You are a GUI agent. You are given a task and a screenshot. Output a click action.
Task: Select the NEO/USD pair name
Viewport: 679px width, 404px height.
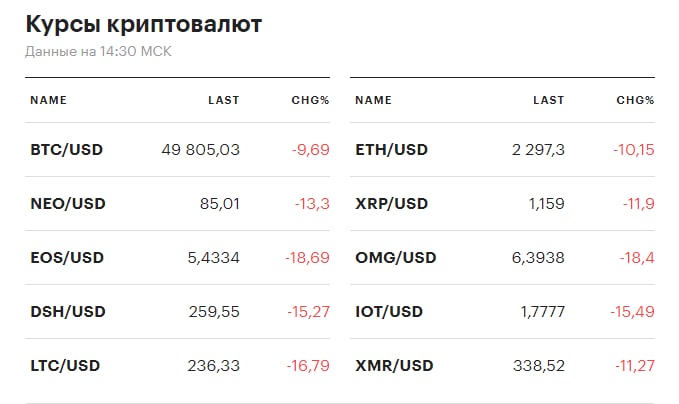[68, 204]
